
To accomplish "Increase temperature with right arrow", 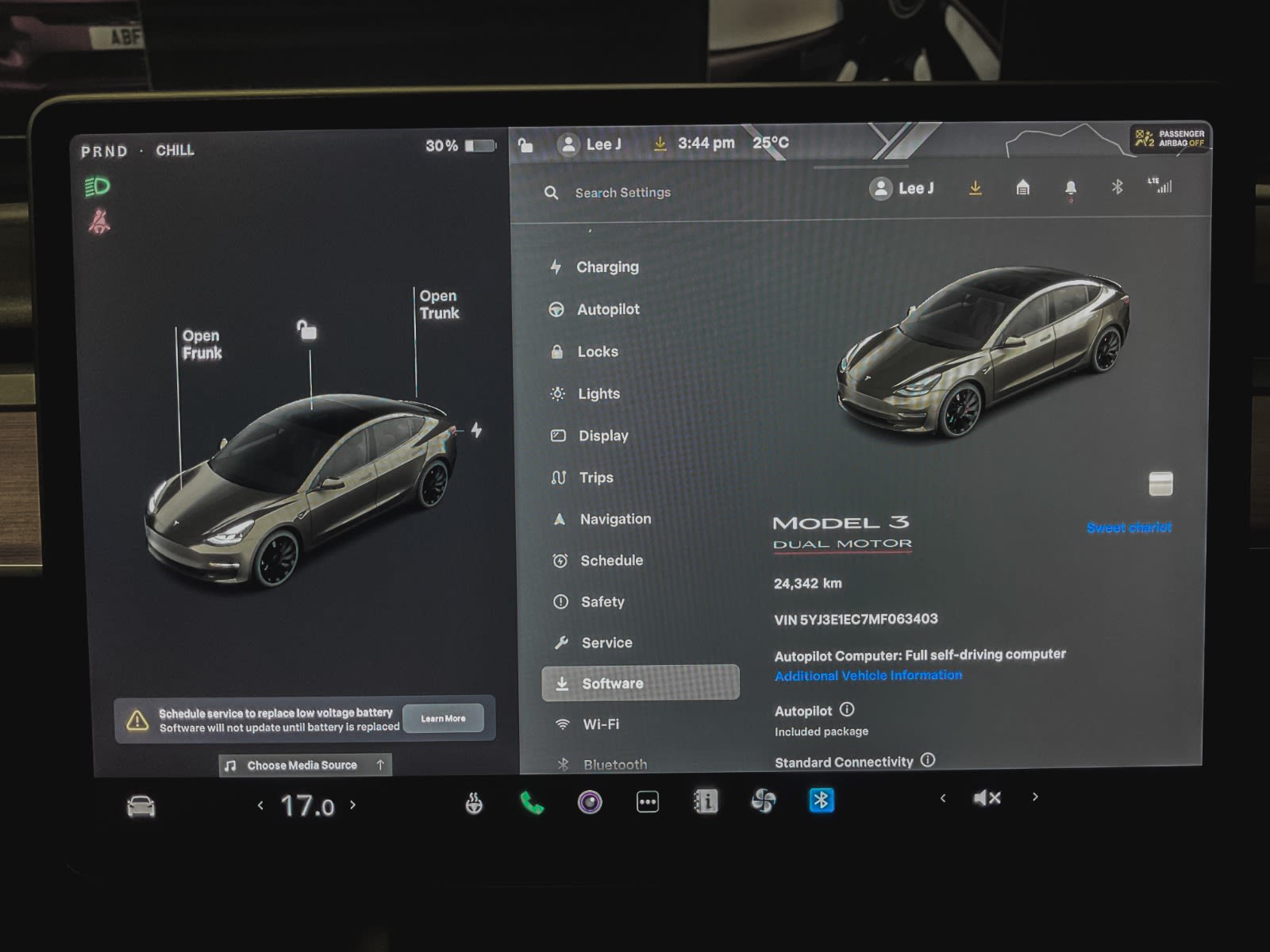I will tap(353, 804).
